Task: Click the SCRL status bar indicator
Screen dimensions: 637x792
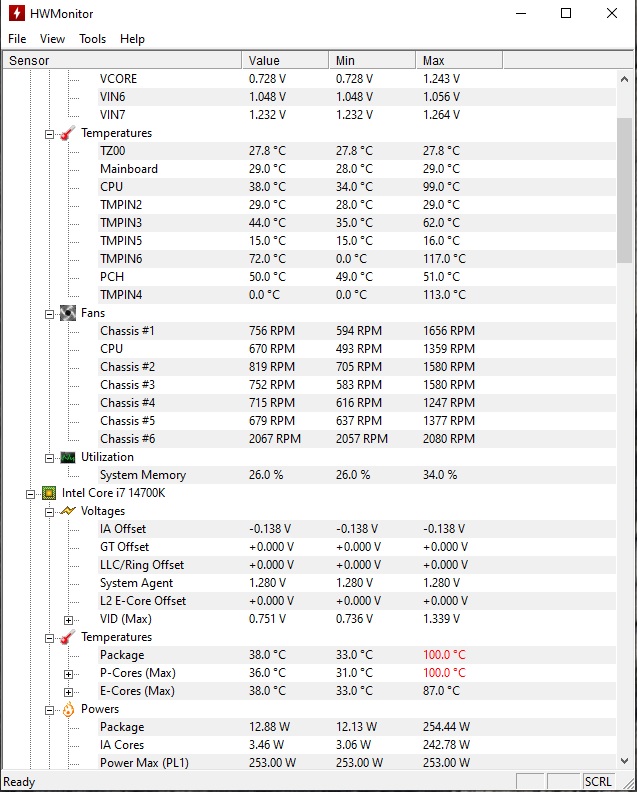Action: (598, 782)
